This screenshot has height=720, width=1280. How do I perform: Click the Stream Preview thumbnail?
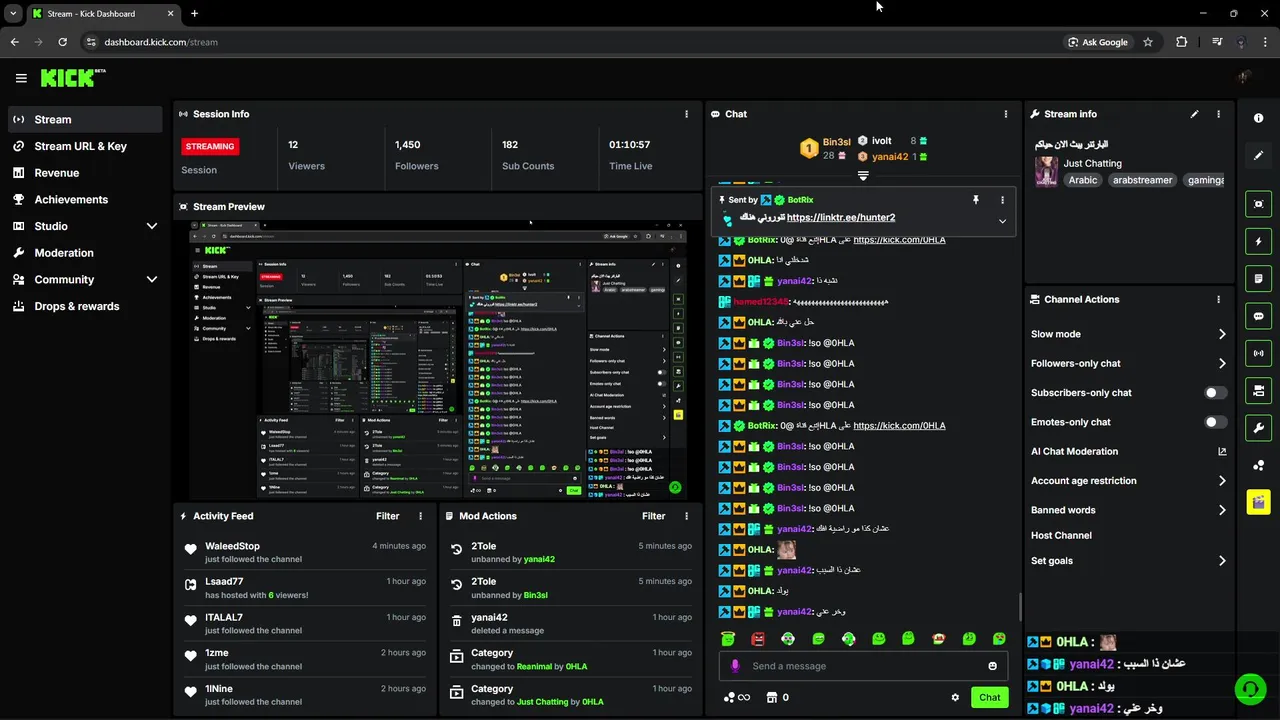[x=438, y=360]
